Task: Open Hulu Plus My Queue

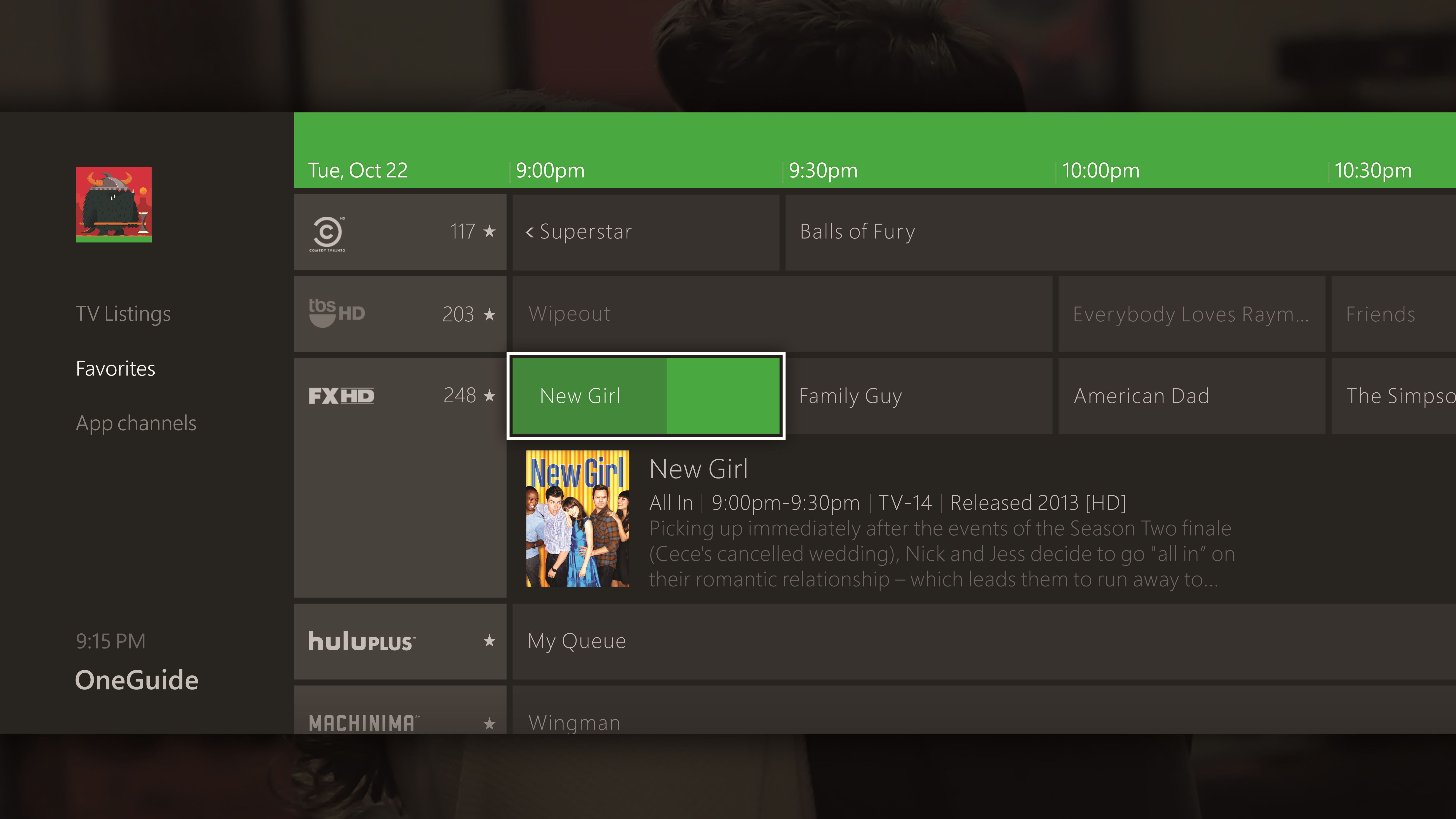Action: point(576,641)
